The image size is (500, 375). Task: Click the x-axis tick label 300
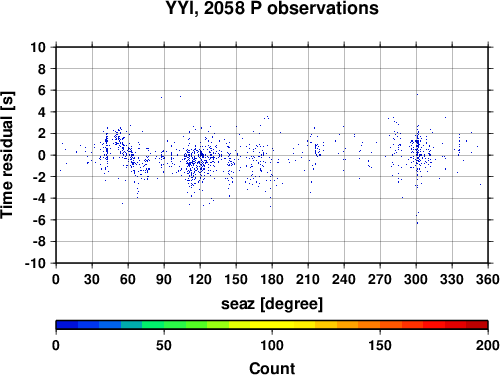pos(416,279)
